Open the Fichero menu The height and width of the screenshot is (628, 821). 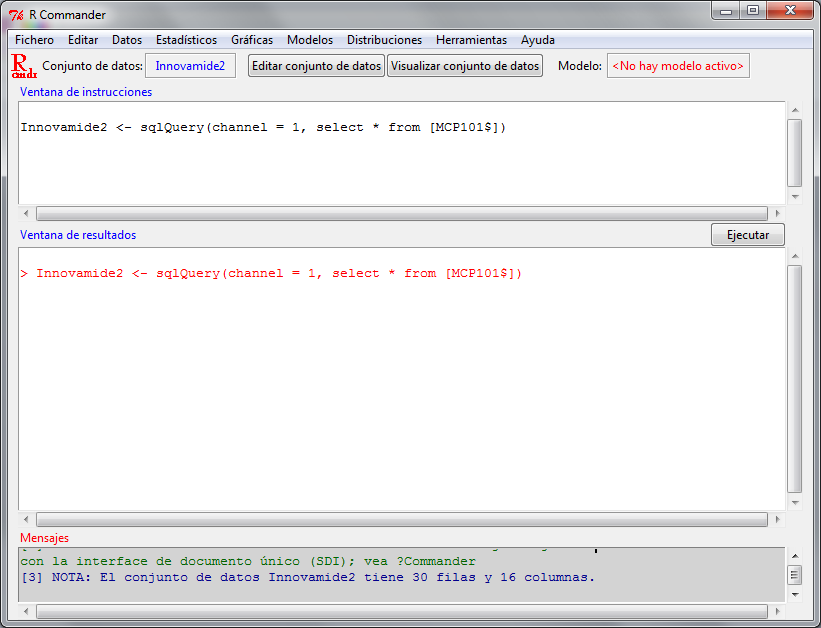(x=34, y=40)
